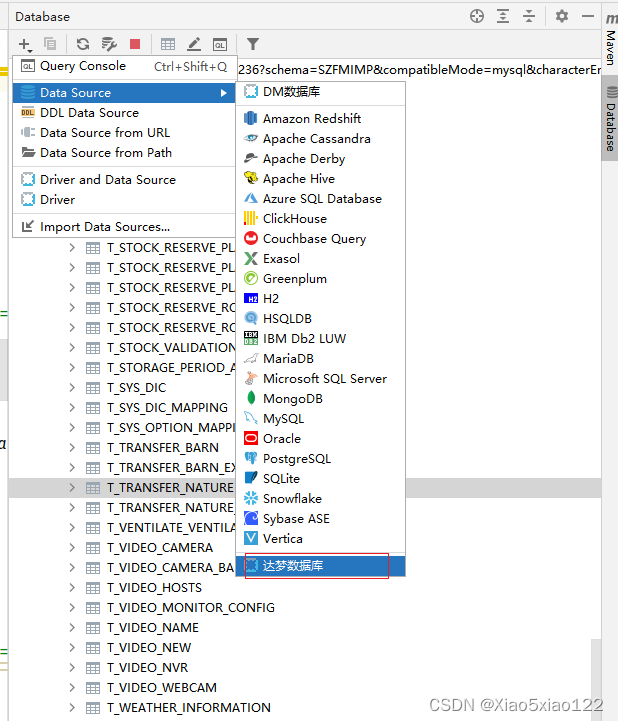The image size is (618, 721).
Task: Open the Database side tab
Action: point(610,120)
